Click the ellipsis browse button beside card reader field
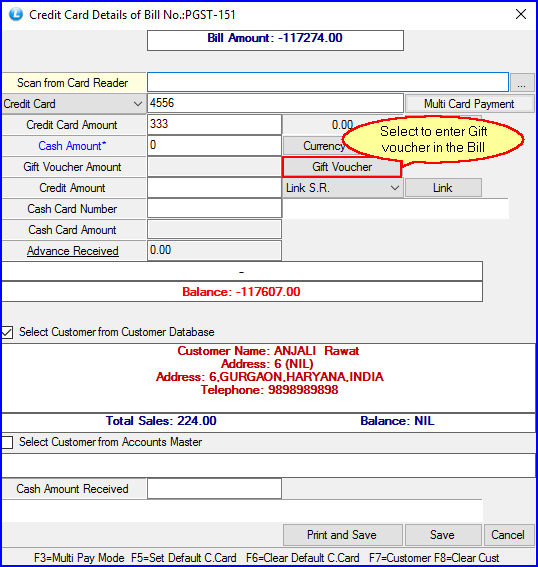 (x=521, y=83)
